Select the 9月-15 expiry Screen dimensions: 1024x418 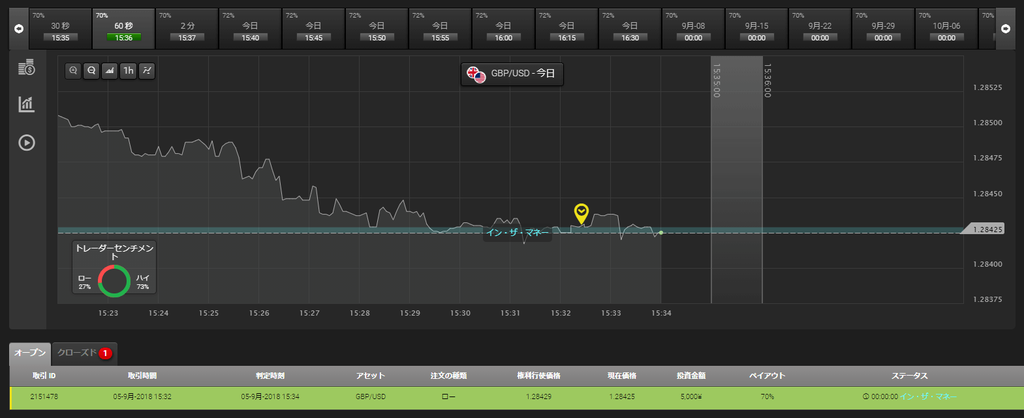(x=757, y=29)
